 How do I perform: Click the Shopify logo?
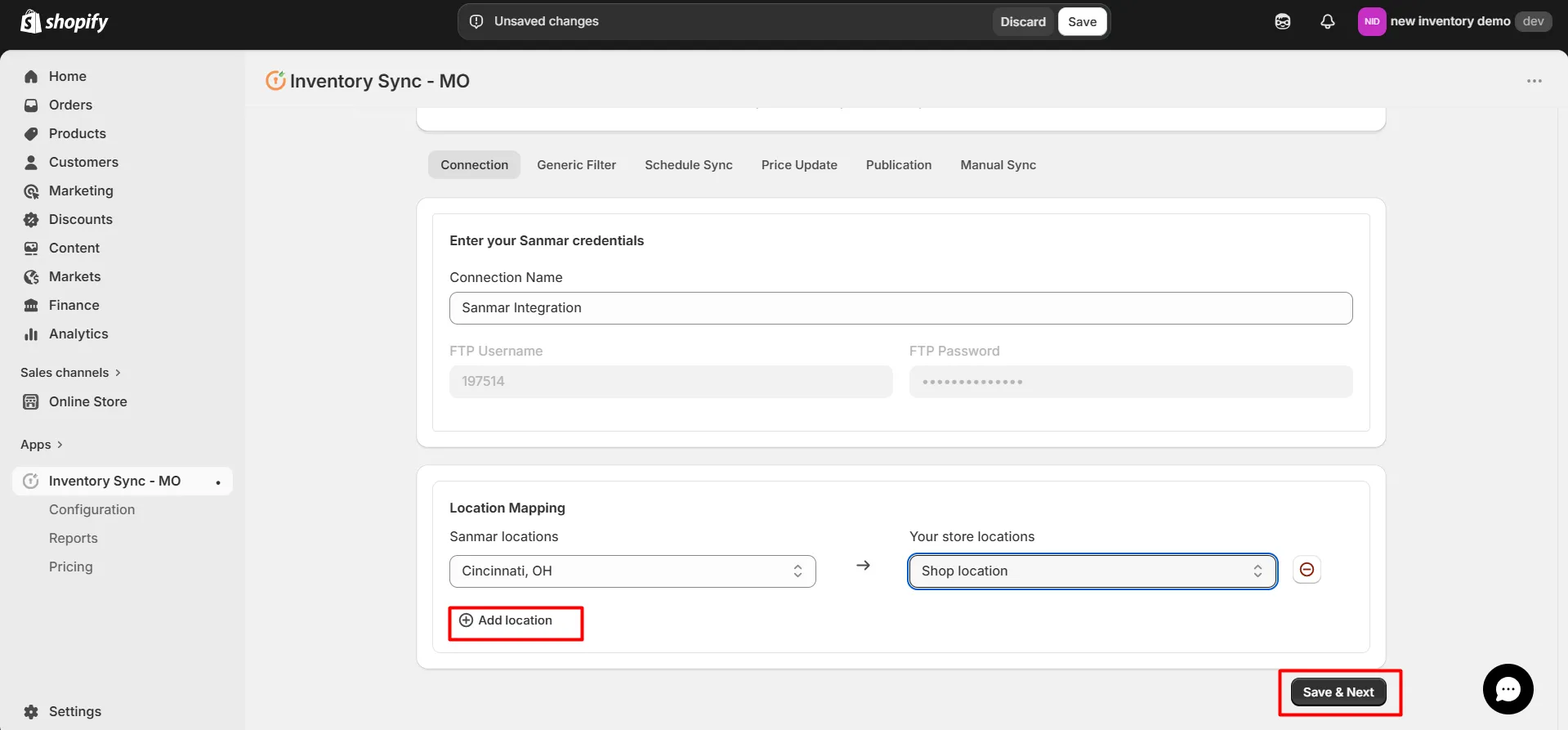click(65, 21)
